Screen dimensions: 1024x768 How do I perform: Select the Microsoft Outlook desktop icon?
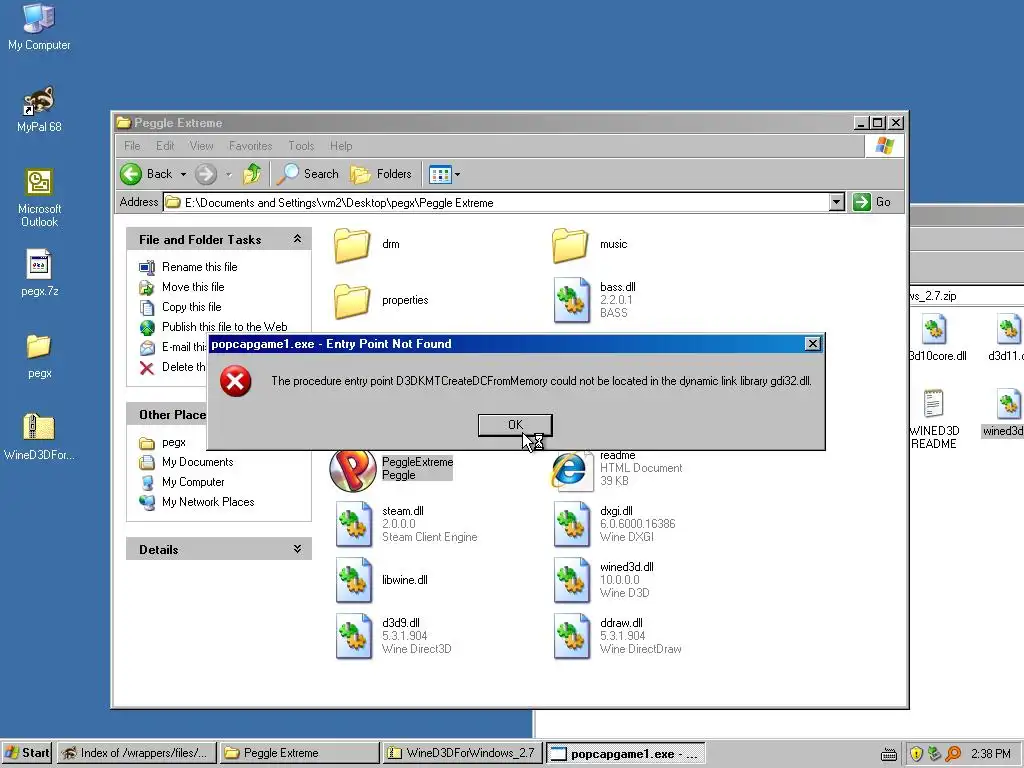tap(39, 198)
